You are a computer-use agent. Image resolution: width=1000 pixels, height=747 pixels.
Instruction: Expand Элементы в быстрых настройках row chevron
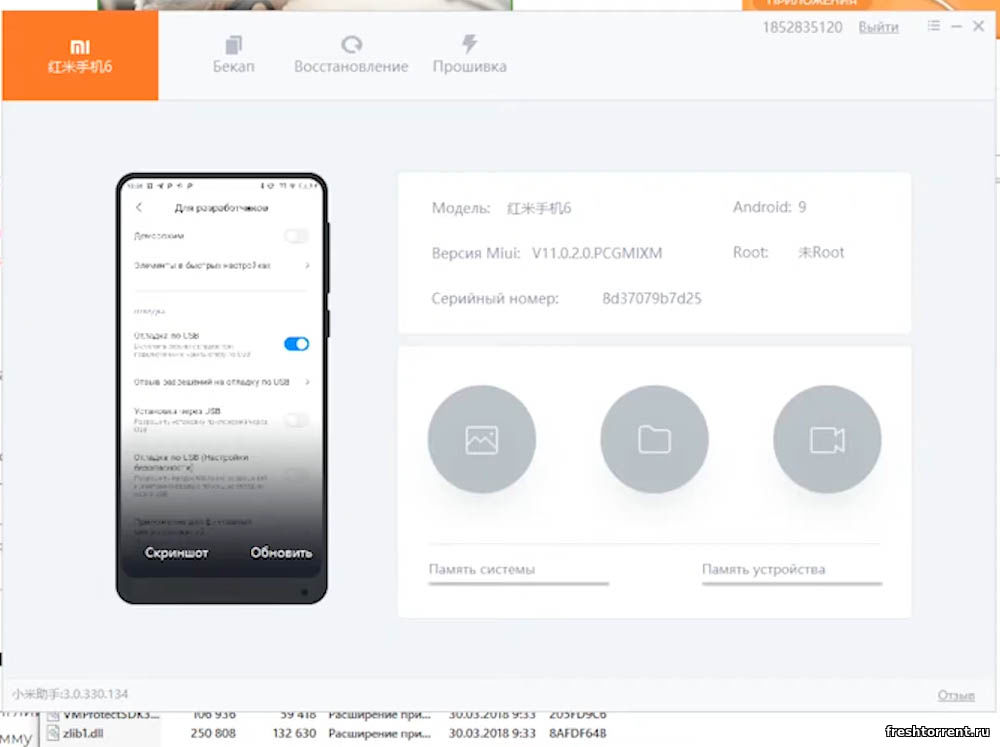307,266
